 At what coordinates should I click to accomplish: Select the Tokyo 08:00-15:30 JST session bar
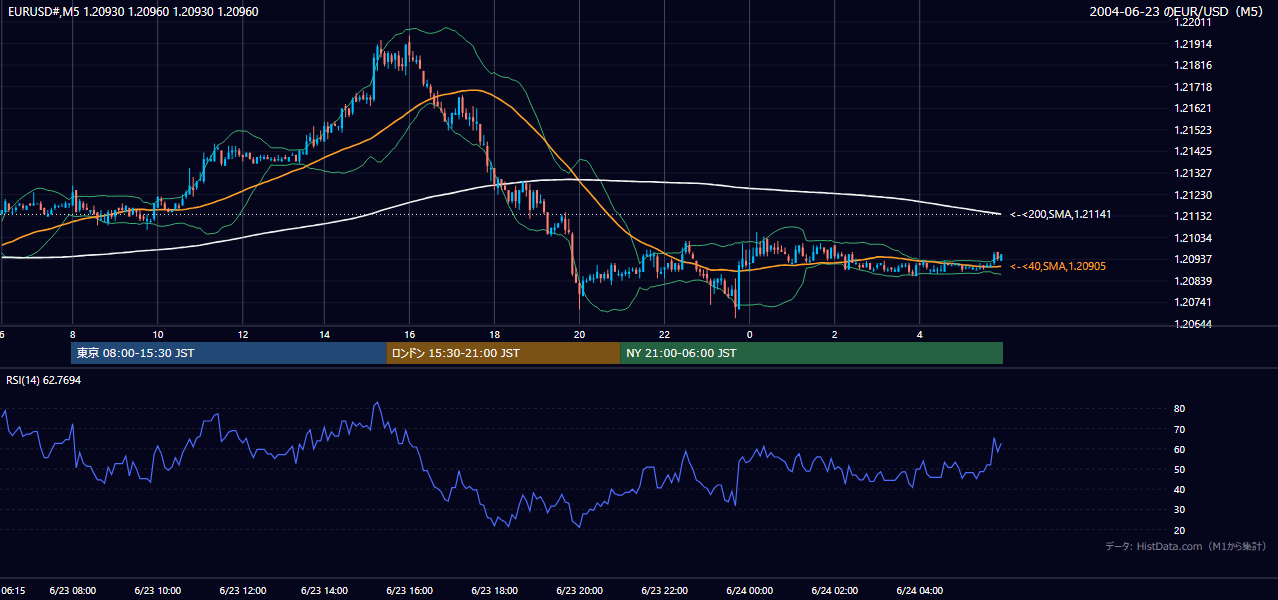point(229,353)
